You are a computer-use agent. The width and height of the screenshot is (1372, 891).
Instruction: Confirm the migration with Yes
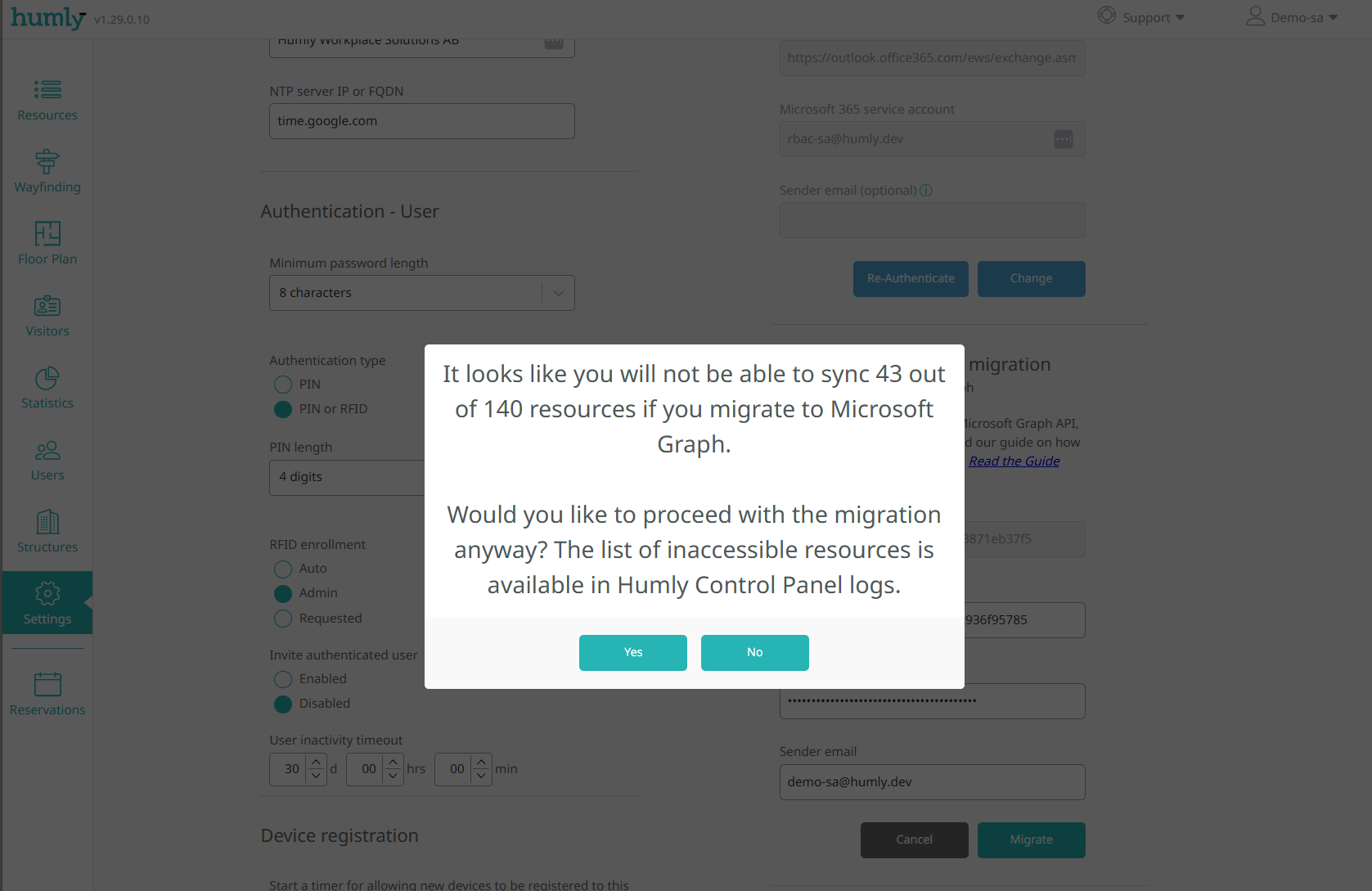(x=633, y=653)
